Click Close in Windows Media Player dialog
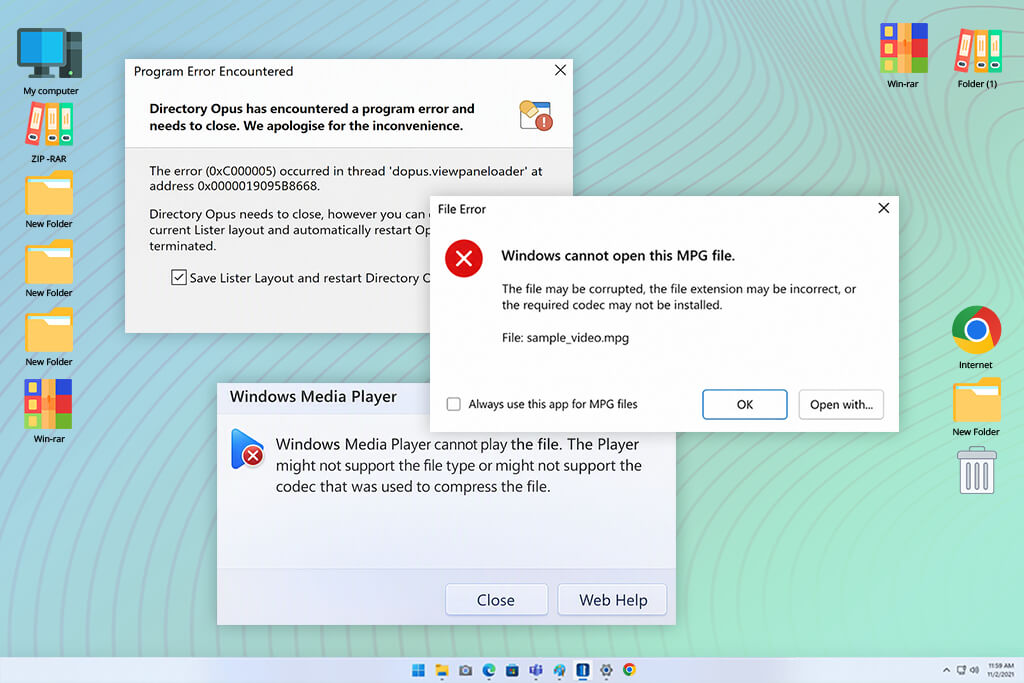This screenshot has width=1024, height=683. pyautogui.click(x=496, y=599)
